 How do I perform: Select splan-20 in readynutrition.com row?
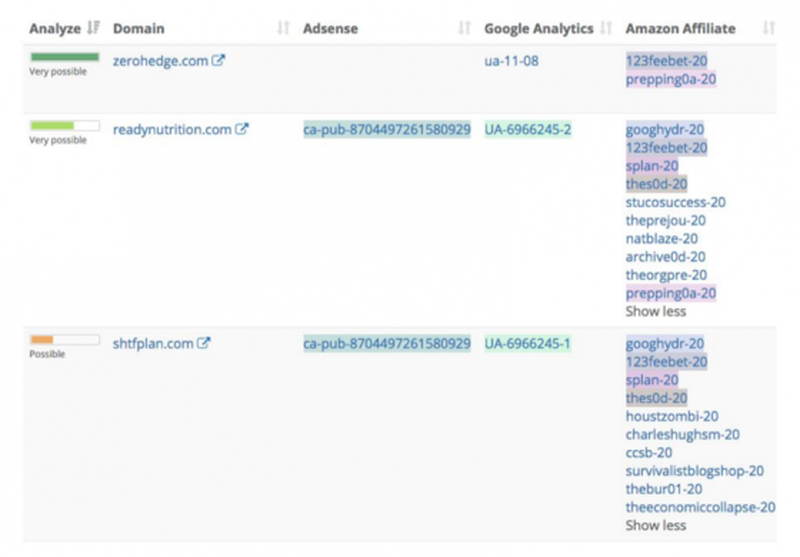(x=652, y=166)
